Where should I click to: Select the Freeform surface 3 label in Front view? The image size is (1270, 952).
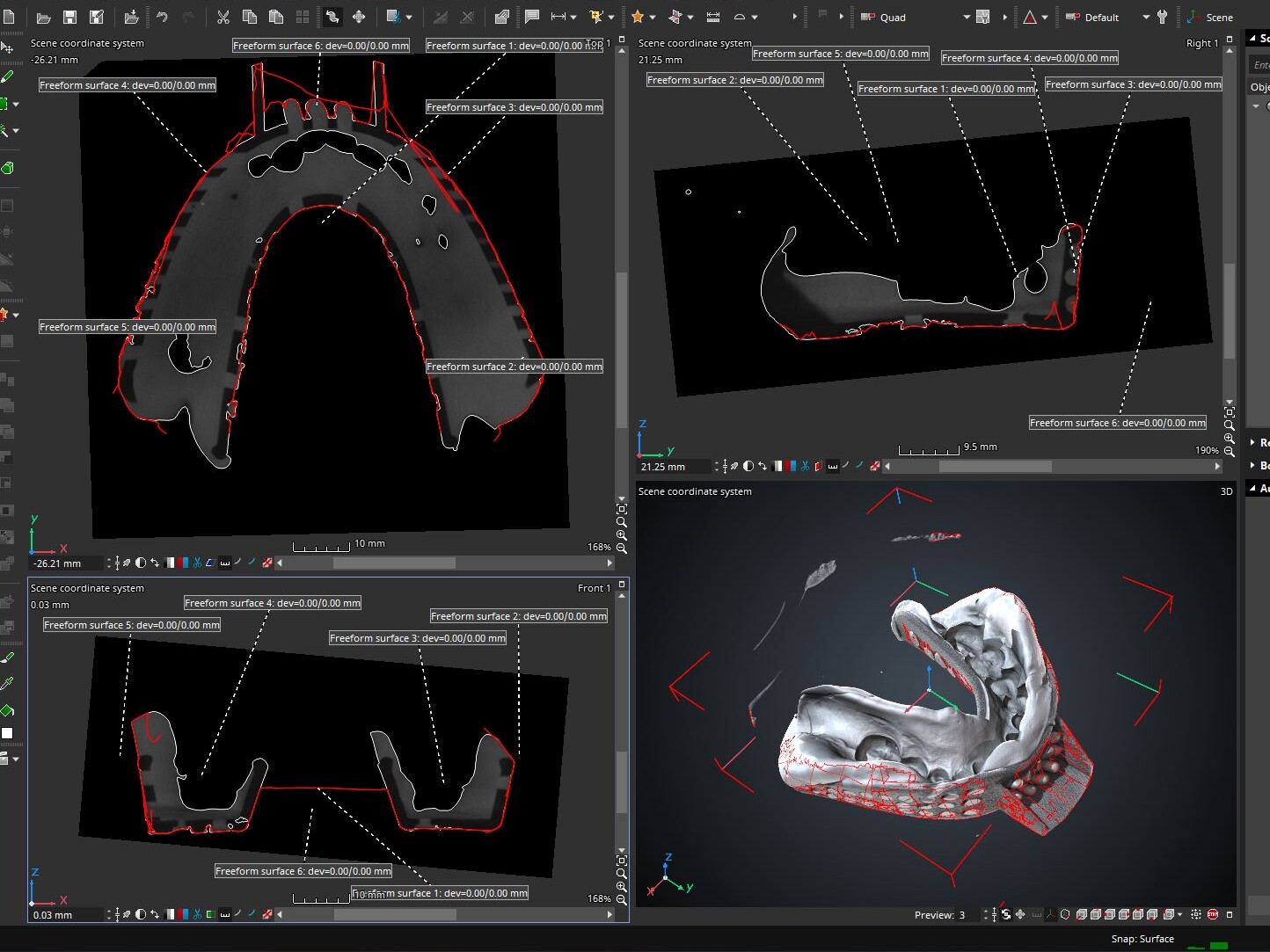tap(418, 638)
